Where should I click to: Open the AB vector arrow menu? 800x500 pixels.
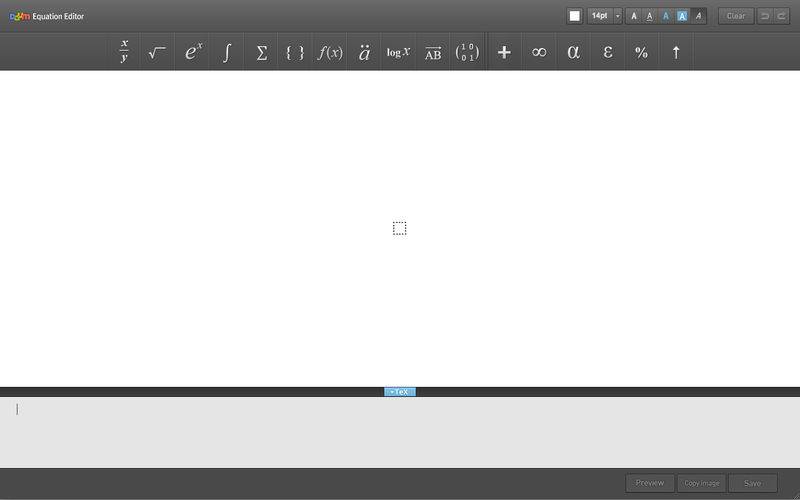(x=433, y=52)
